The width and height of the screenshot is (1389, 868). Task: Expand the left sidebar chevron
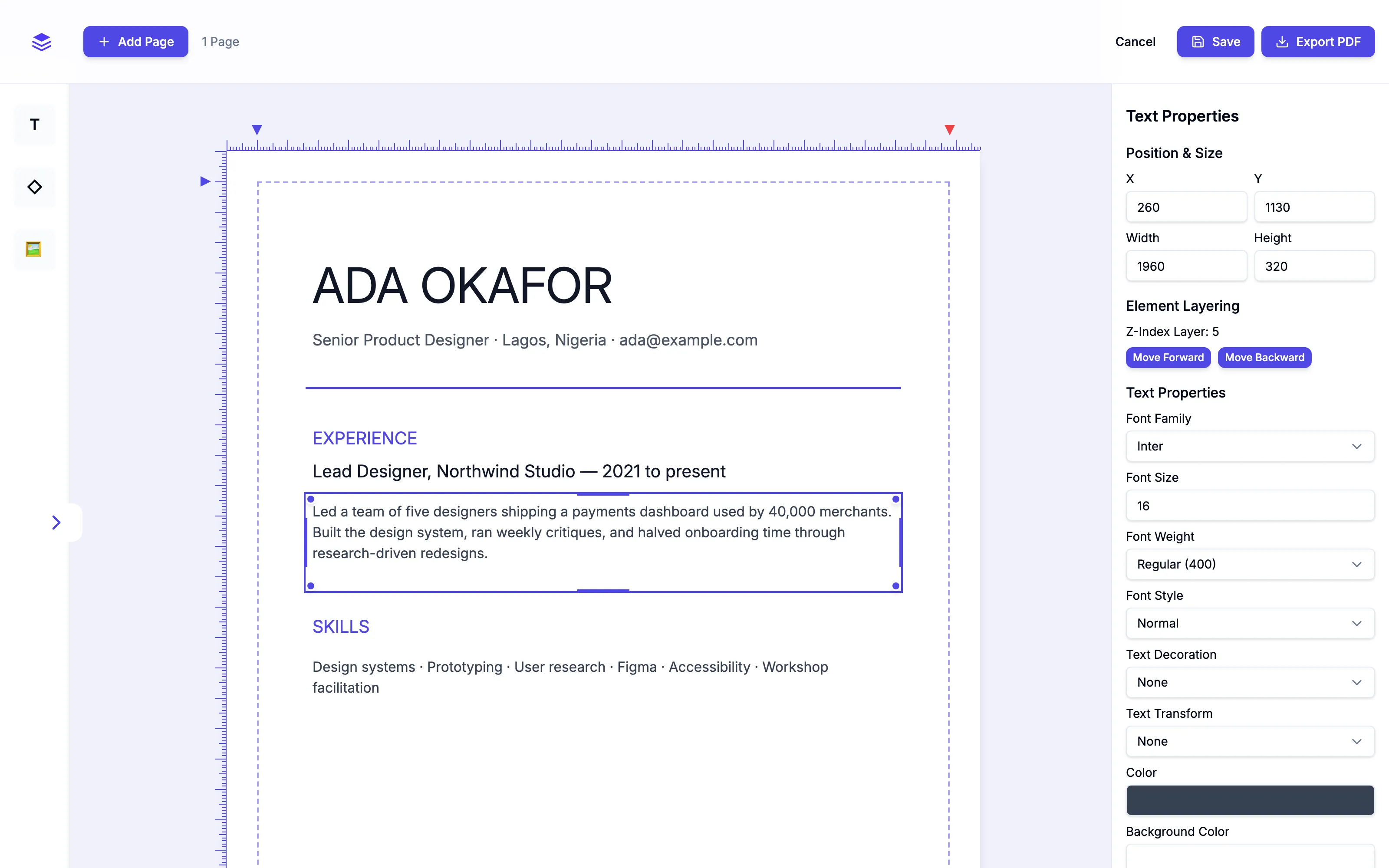click(56, 523)
